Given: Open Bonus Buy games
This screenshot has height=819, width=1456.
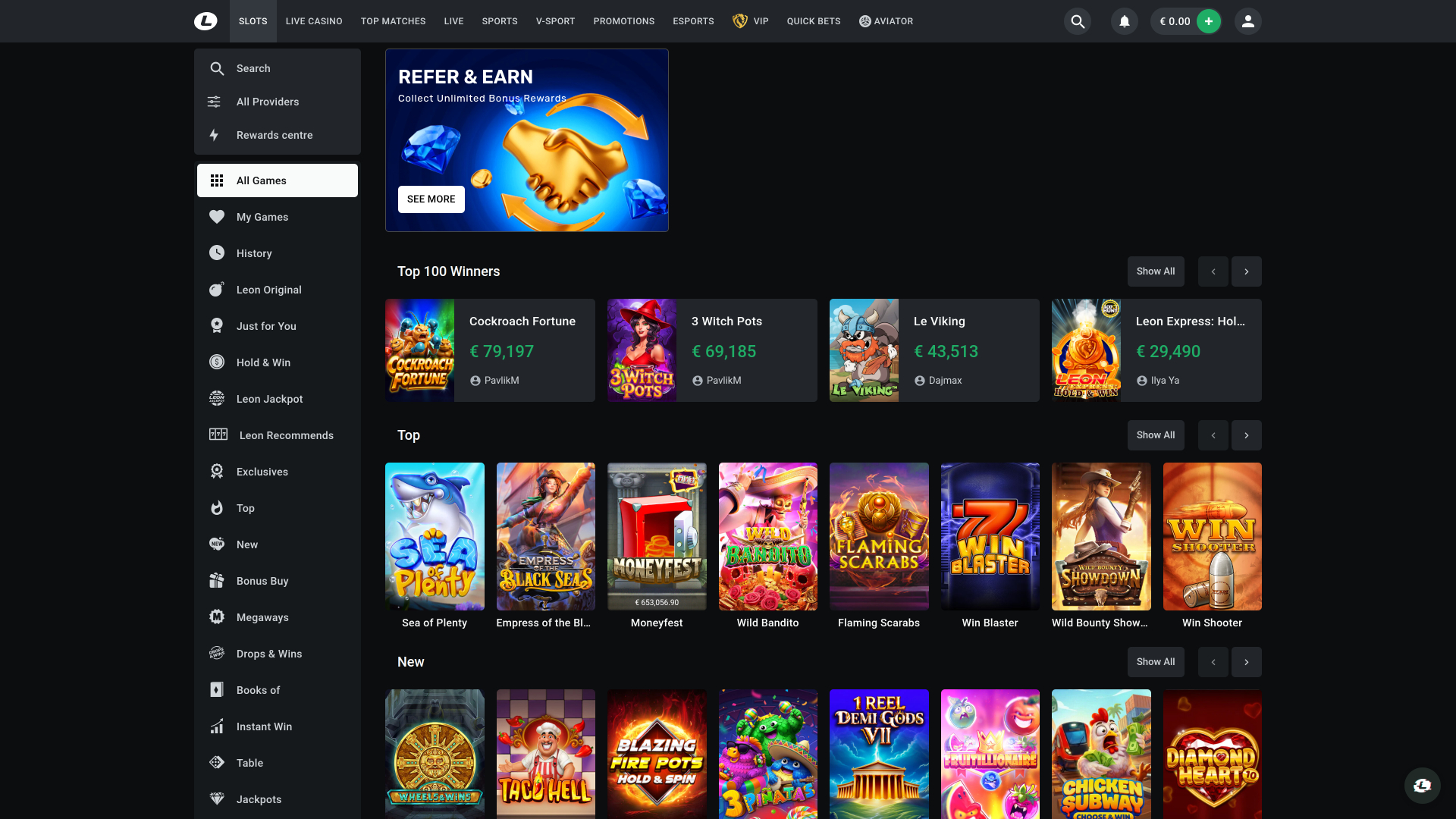Looking at the screenshot, I should click(x=262, y=581).
